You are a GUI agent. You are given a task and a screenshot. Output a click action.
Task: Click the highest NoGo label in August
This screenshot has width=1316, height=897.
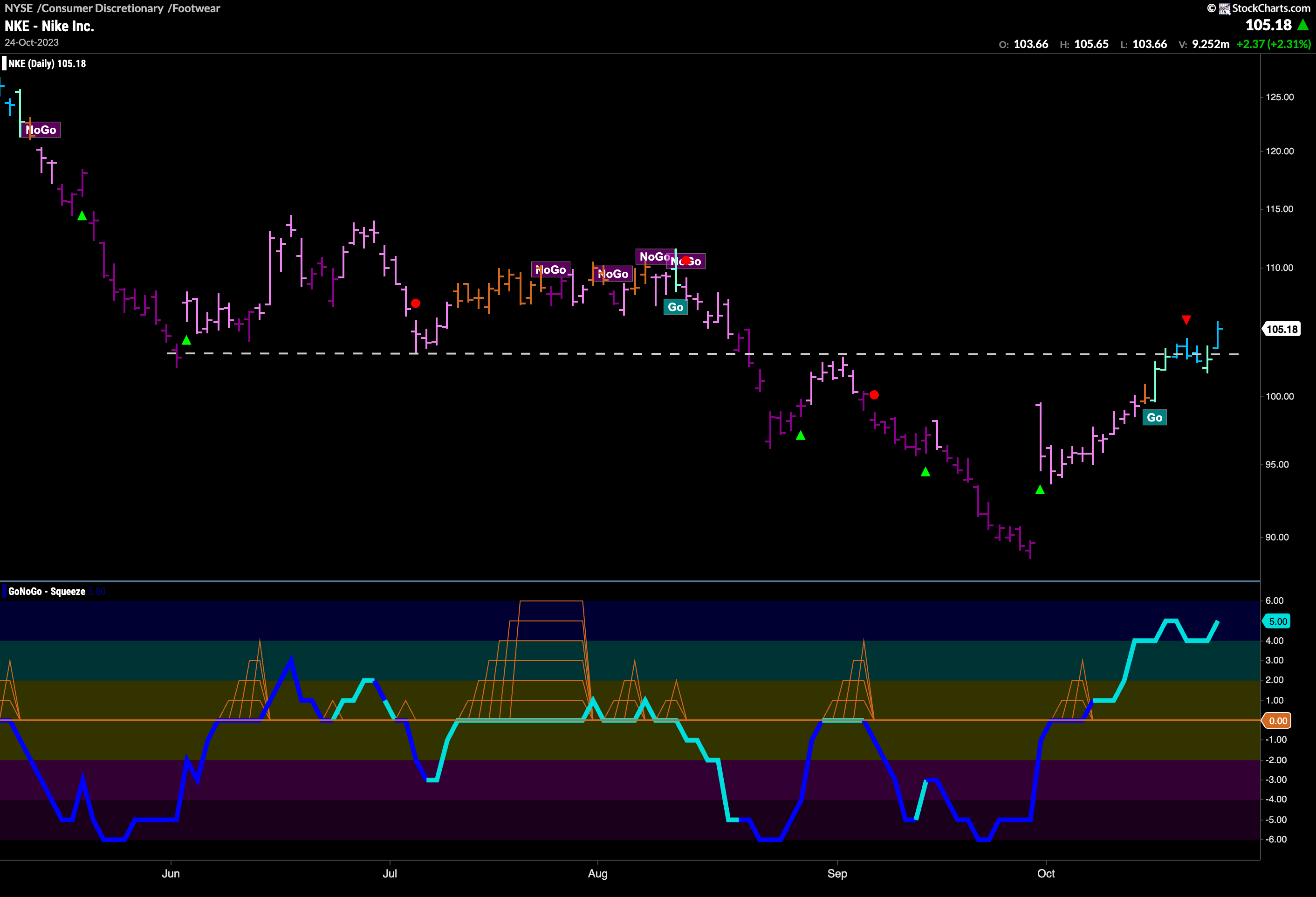pos(655,257)
